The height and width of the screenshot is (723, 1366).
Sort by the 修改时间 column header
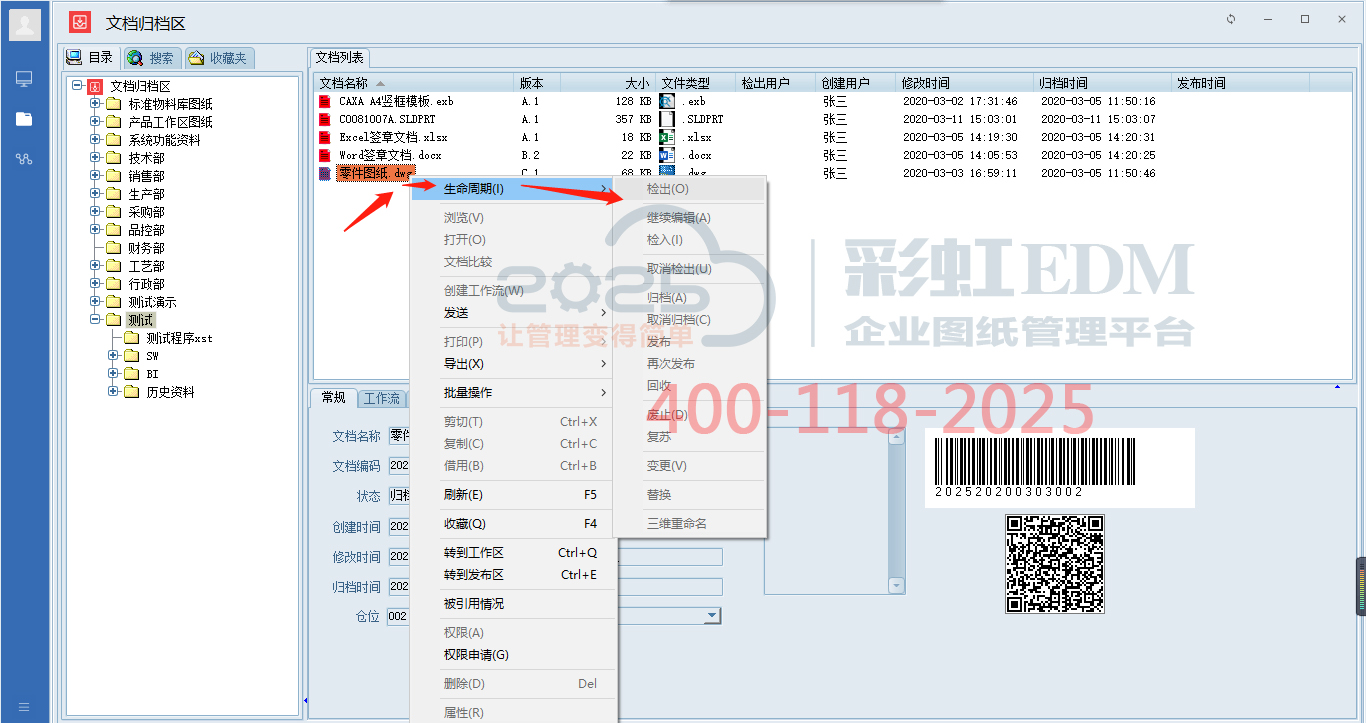(965, 83)
